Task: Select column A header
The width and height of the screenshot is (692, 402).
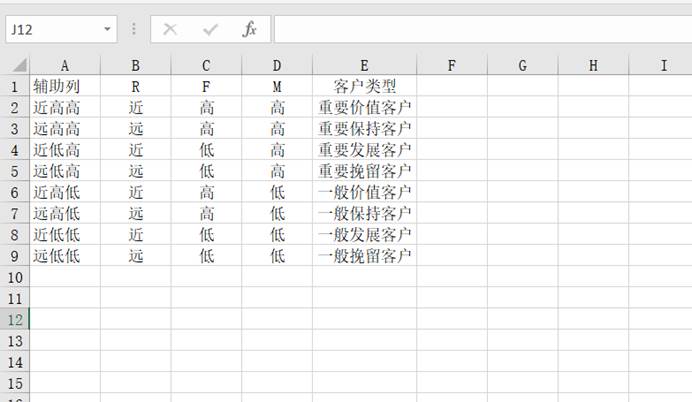Action: pyautogui.click(x=65, y=65)
